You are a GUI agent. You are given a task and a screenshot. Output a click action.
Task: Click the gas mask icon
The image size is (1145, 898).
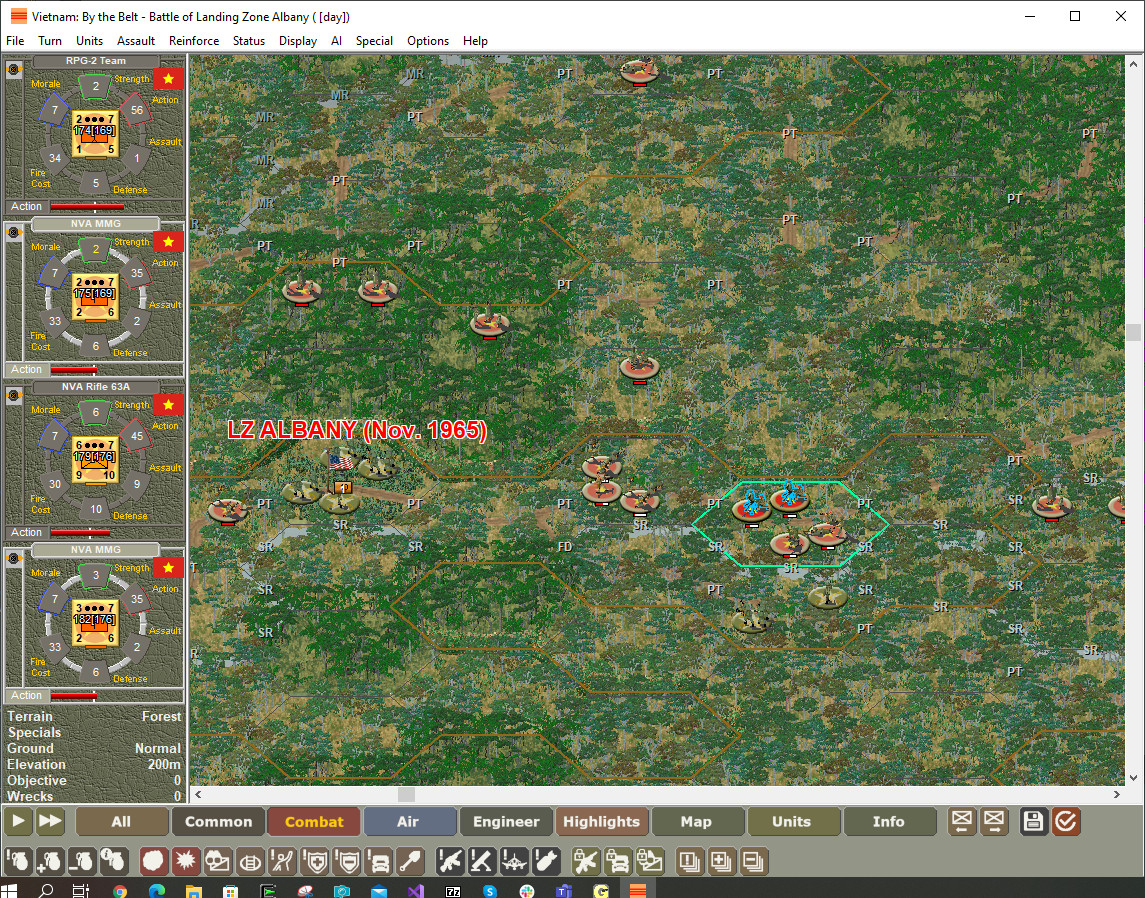coord(218,861)
